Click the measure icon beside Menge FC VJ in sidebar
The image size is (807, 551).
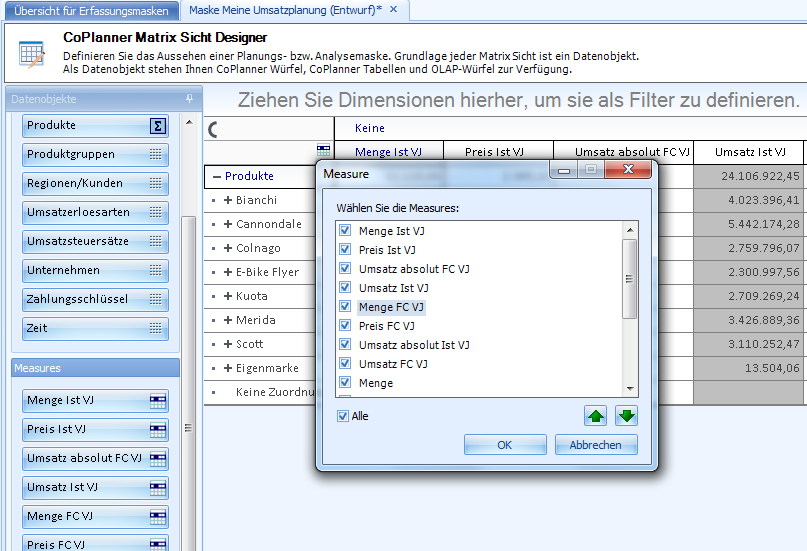[158, 517]
